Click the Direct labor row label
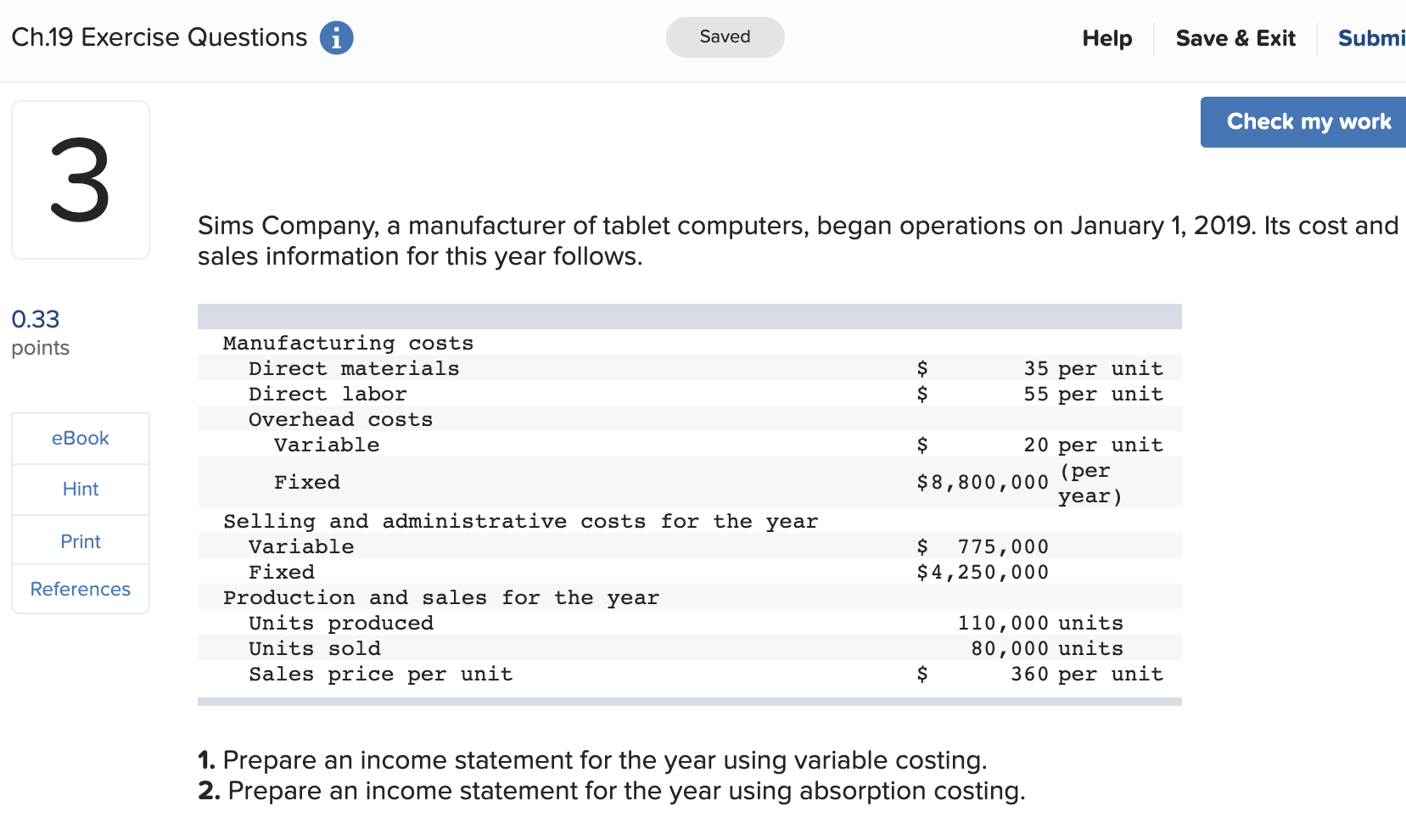The image size is (1406, 840). (x=328, y=394)
